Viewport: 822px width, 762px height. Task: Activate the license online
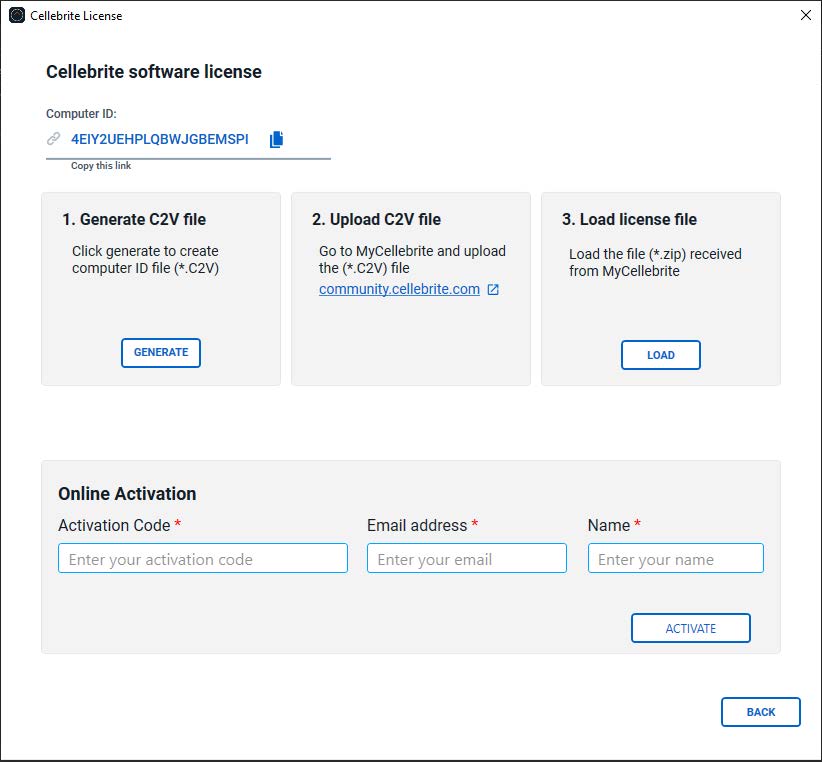(691, 628)
